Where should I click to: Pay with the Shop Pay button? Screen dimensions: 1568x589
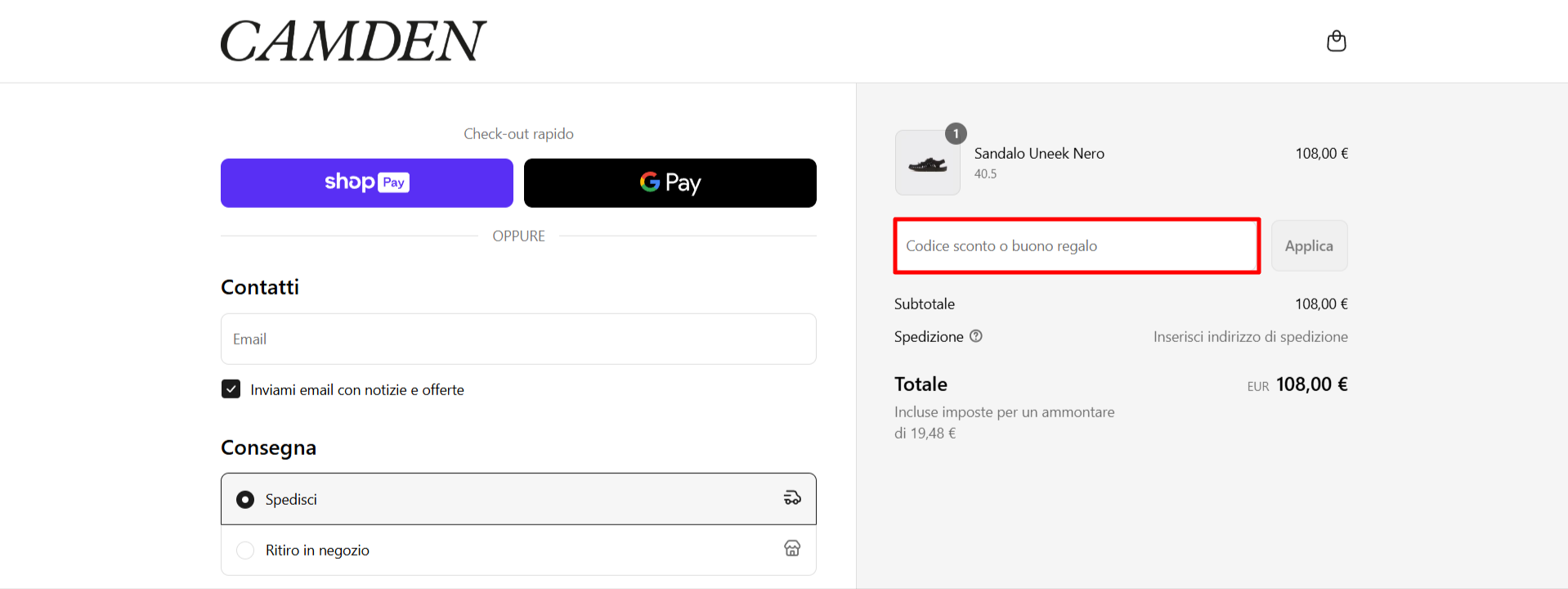[x=367, y=182]
